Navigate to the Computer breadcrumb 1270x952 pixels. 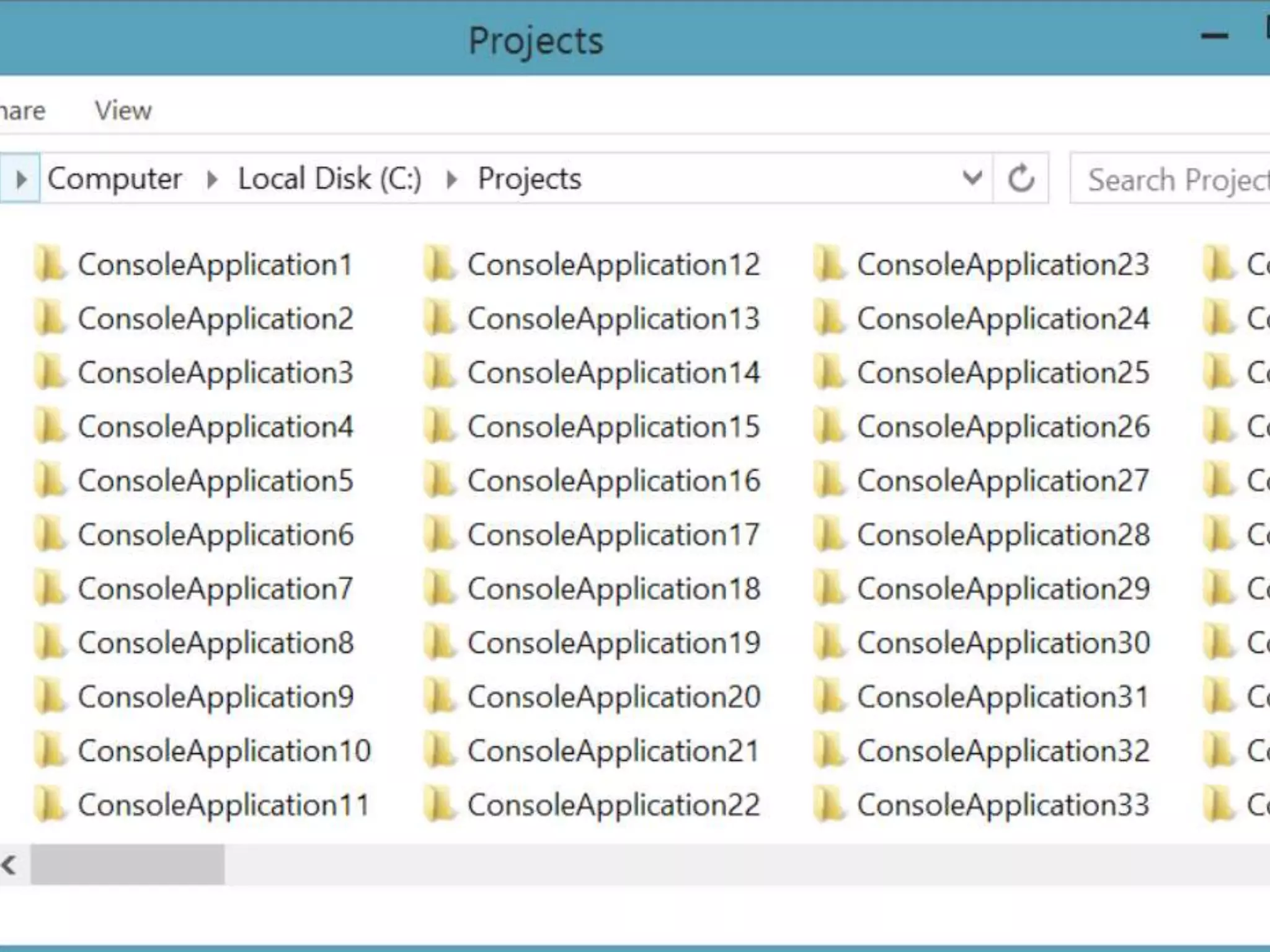click(115, 178)
